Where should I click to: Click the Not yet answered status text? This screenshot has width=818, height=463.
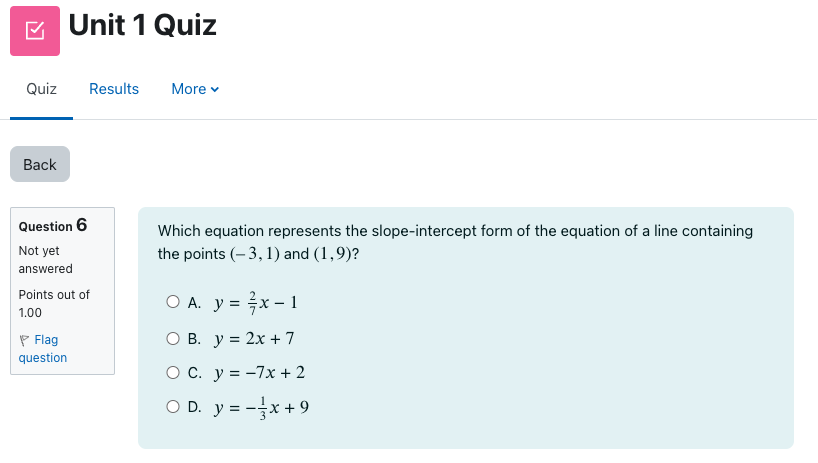(x=45, y=260)
